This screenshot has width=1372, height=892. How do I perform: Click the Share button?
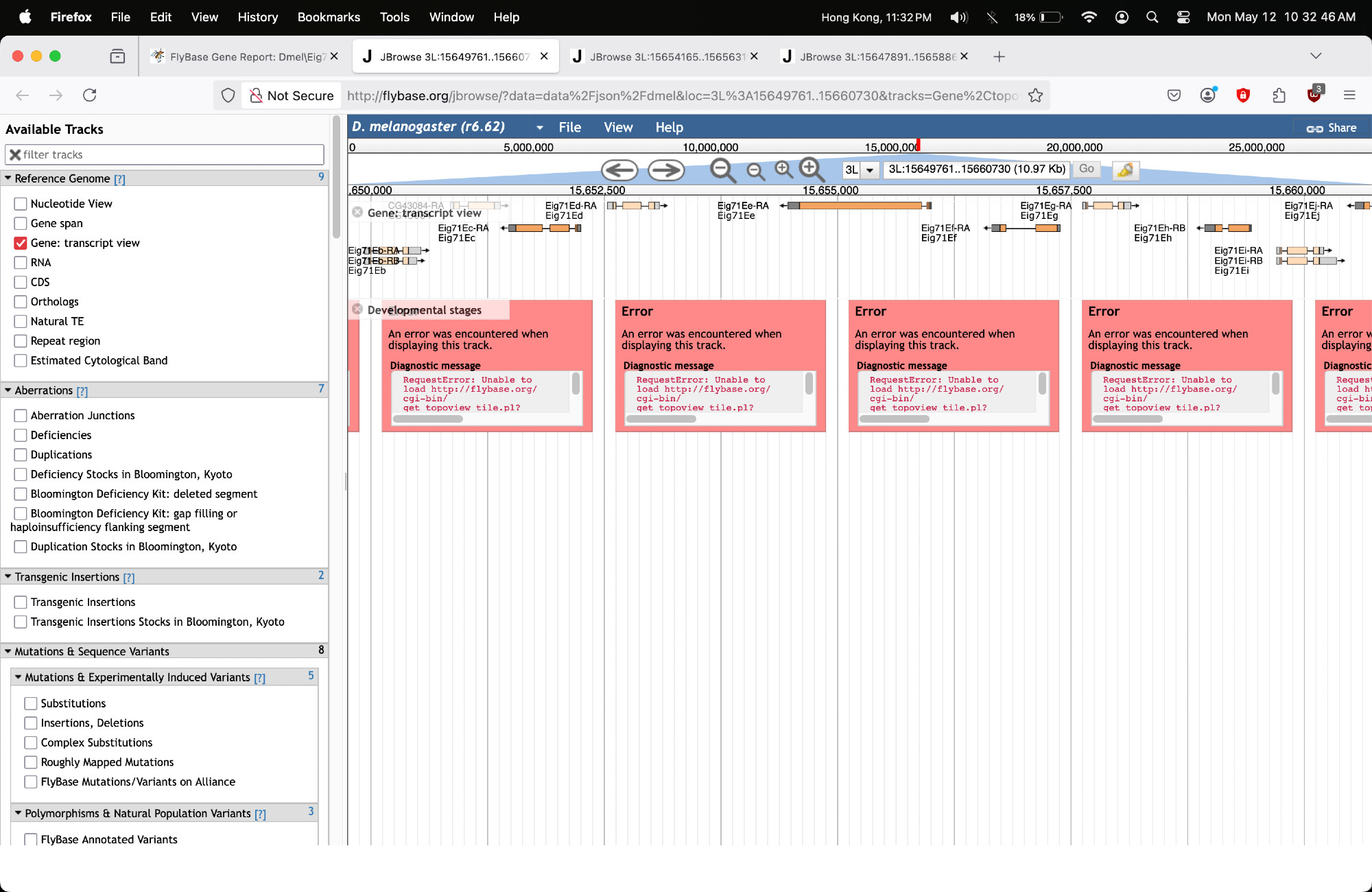pos(1331,128)
